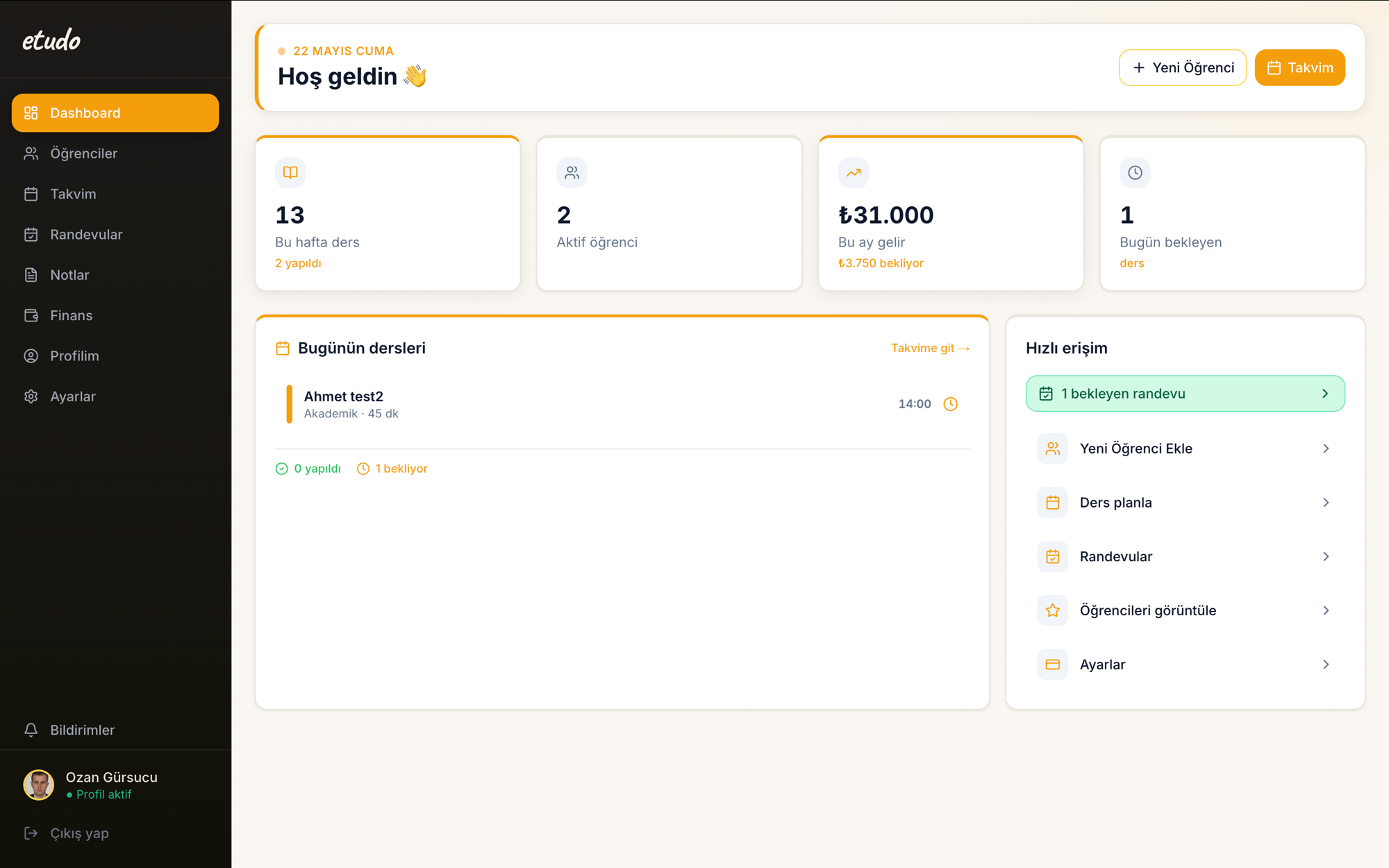Click the Bildirimler bell icon
Screen dimensions: 1389x868
click(31, 730)
